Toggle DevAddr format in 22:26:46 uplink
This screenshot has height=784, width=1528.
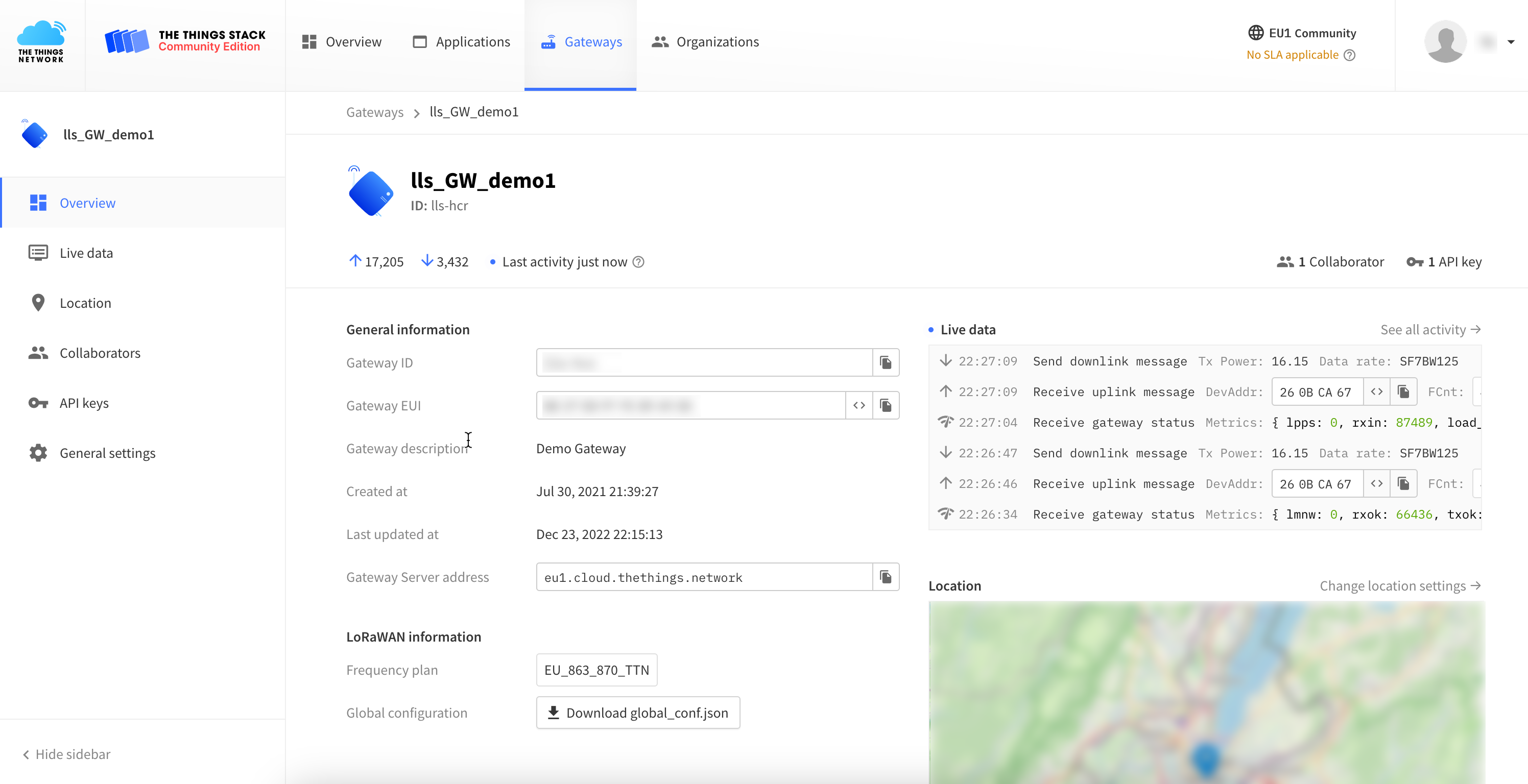(x=1377, y=484)
